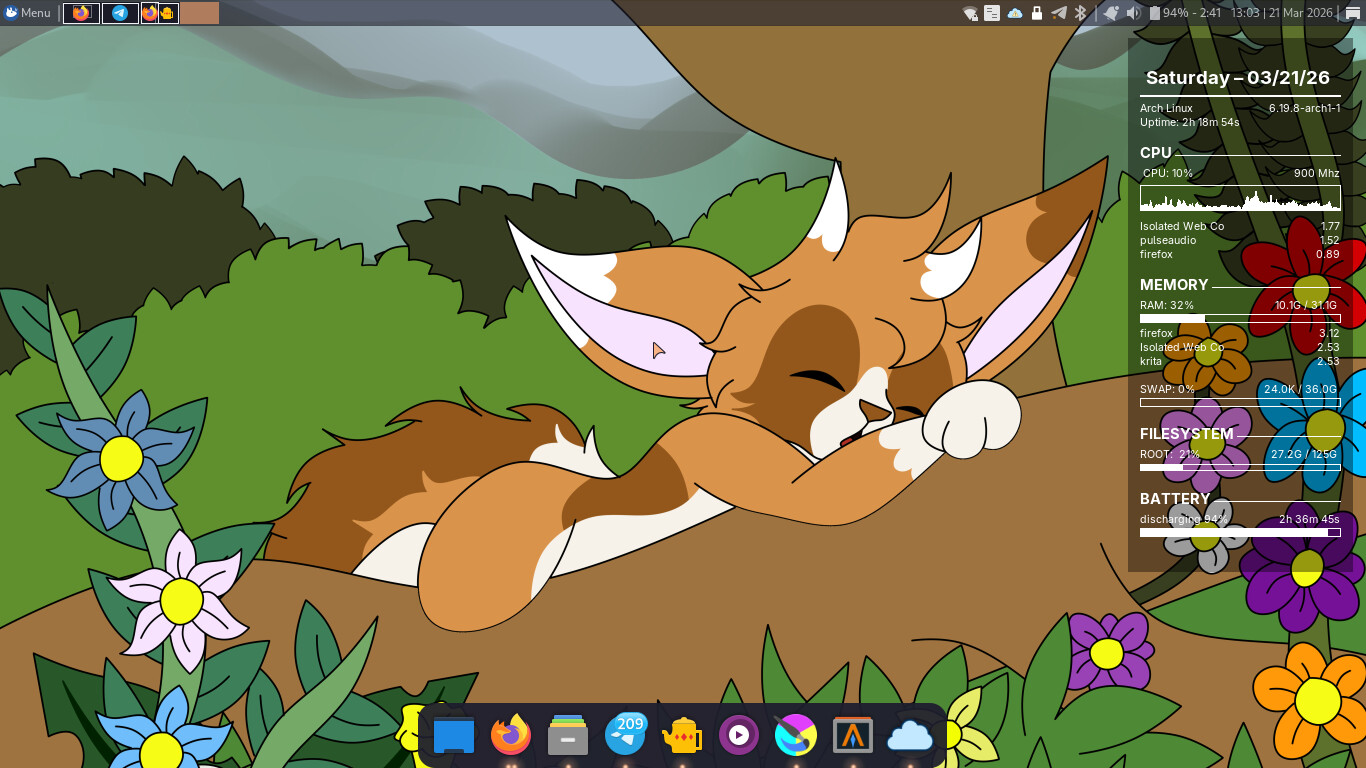Open the cloud app in the dock
The width and height of the screenshot is (1366, 768).
(x=910, y=736)
